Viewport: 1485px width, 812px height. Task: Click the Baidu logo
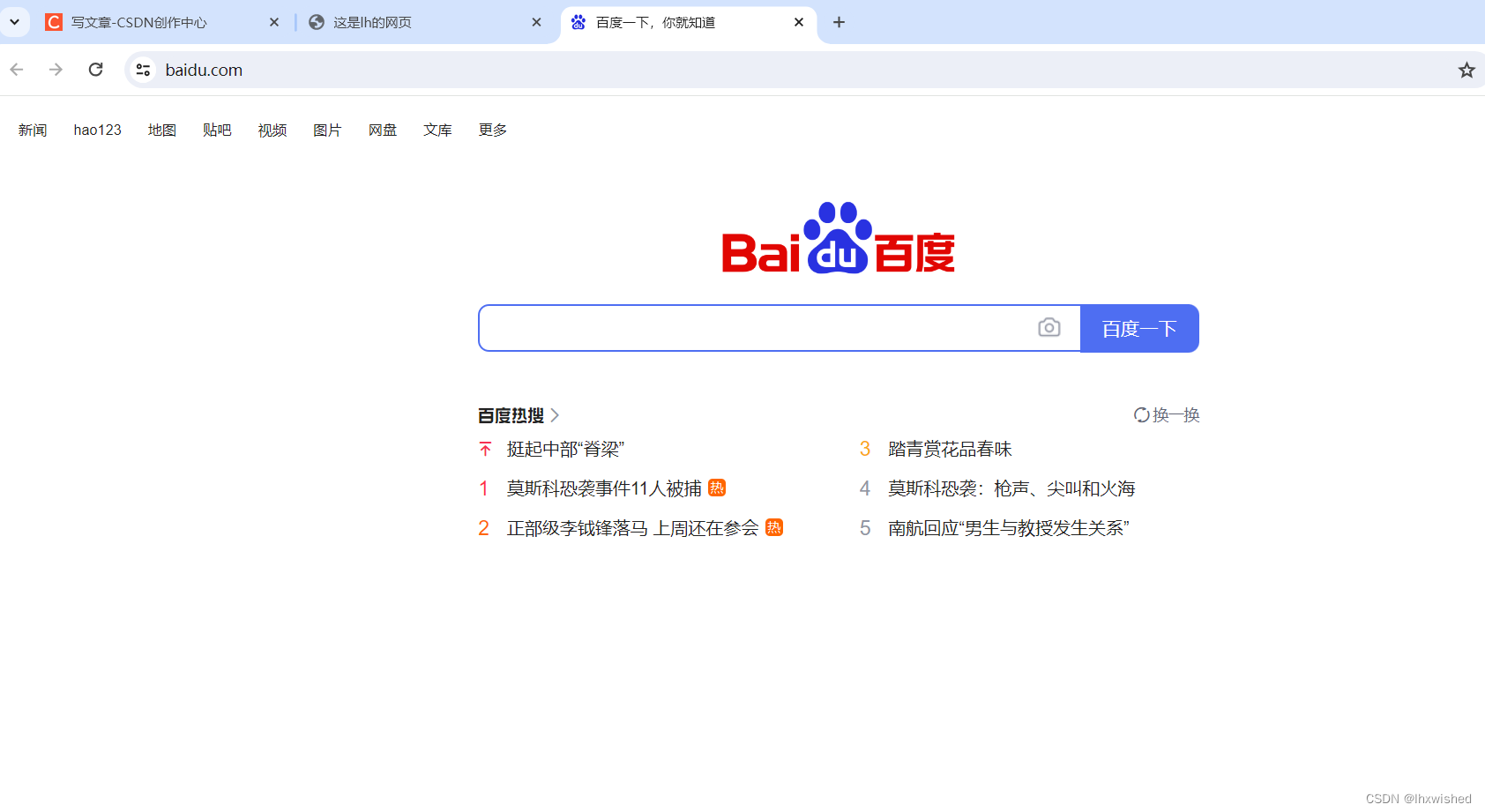click(x=839, y=238)
